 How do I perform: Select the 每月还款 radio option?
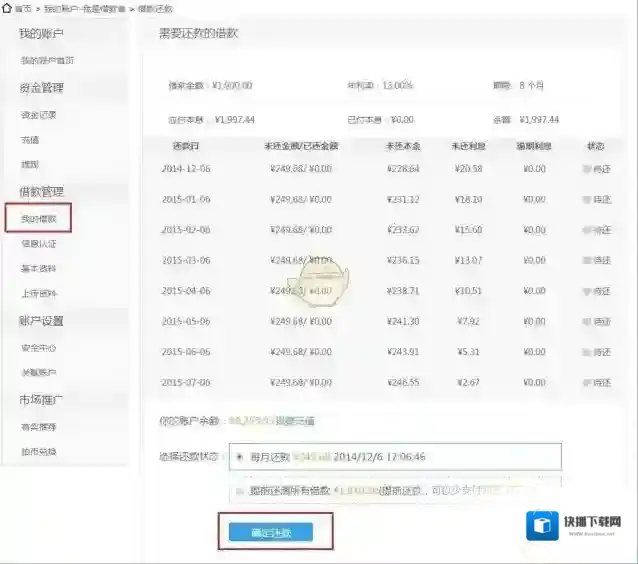[x=240, y=457]
